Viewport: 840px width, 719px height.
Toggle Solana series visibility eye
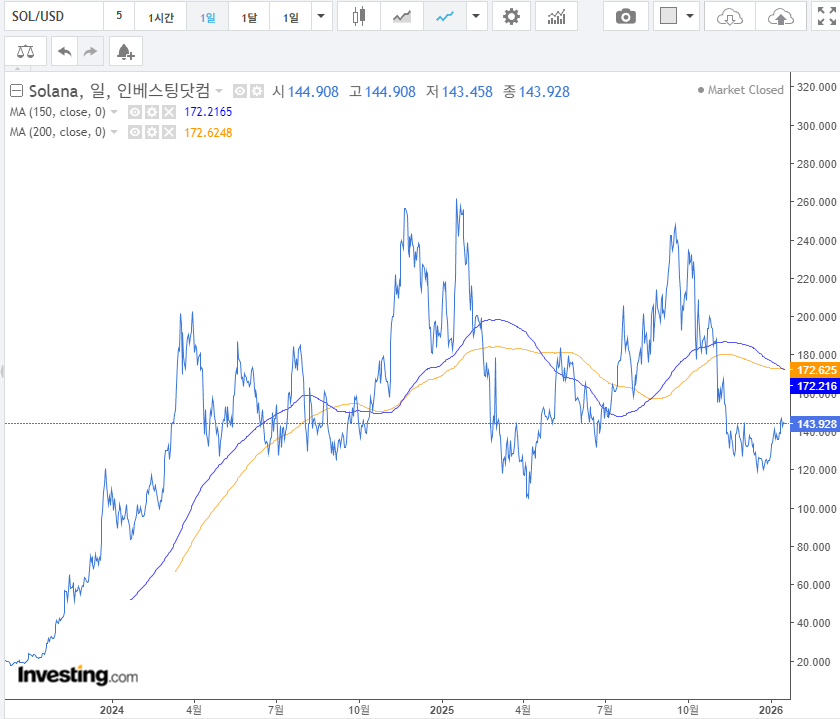[240, 92]
